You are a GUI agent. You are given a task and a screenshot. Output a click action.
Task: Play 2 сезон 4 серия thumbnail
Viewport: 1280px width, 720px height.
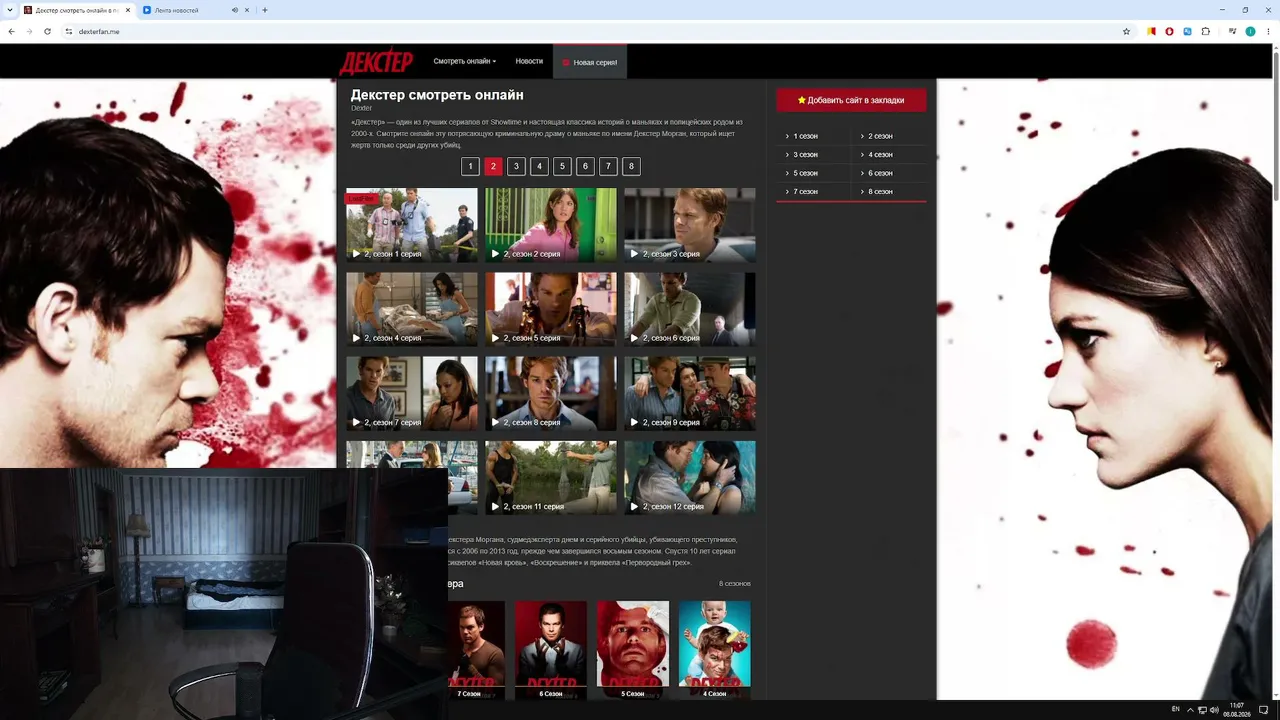pos(412,309)
